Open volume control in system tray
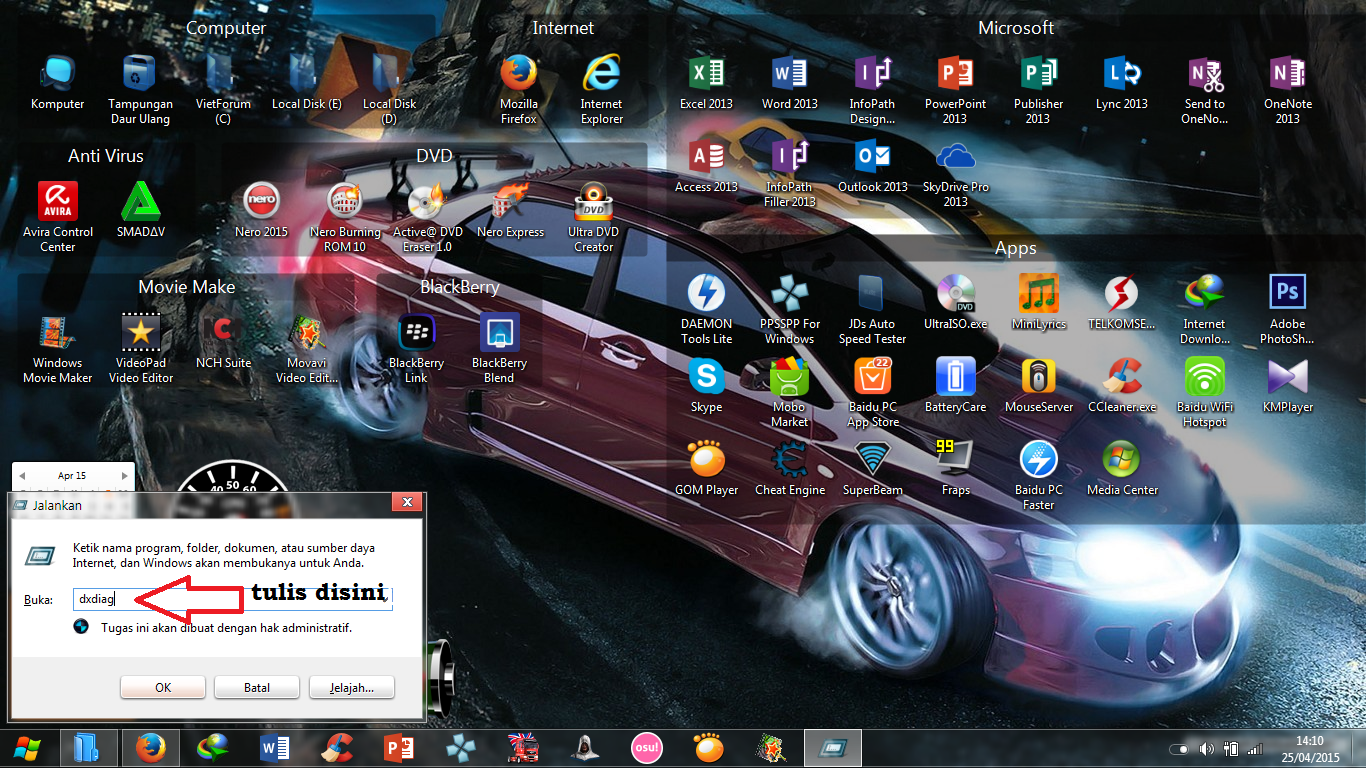 [1207, 749]
